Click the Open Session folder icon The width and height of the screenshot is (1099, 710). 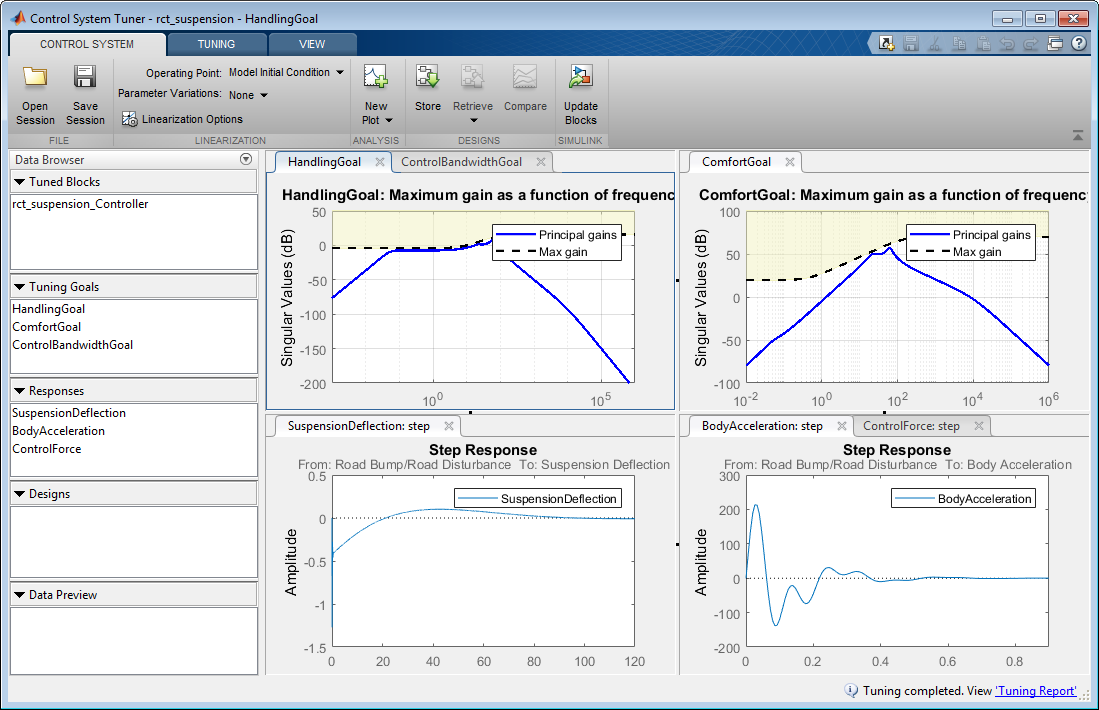coord(35,77)
